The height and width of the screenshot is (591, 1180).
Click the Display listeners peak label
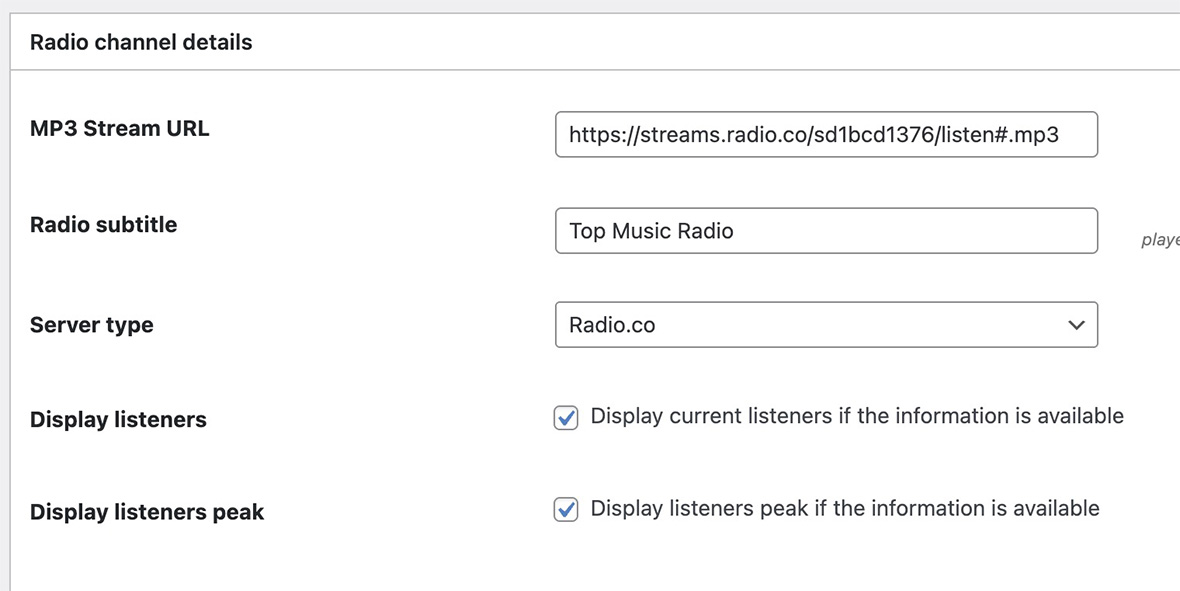click(x=146, y=512)
